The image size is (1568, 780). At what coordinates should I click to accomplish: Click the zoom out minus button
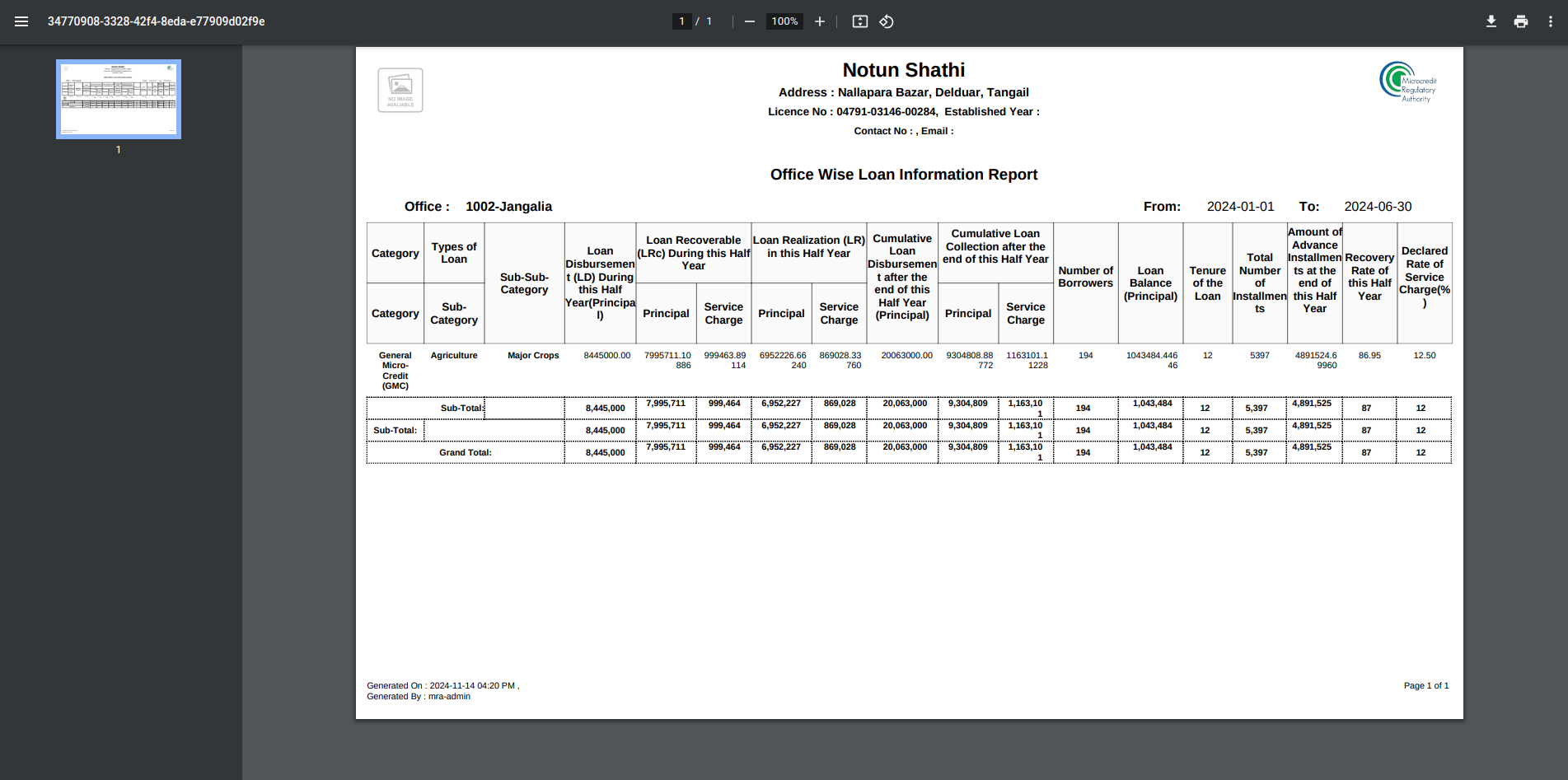750,21
